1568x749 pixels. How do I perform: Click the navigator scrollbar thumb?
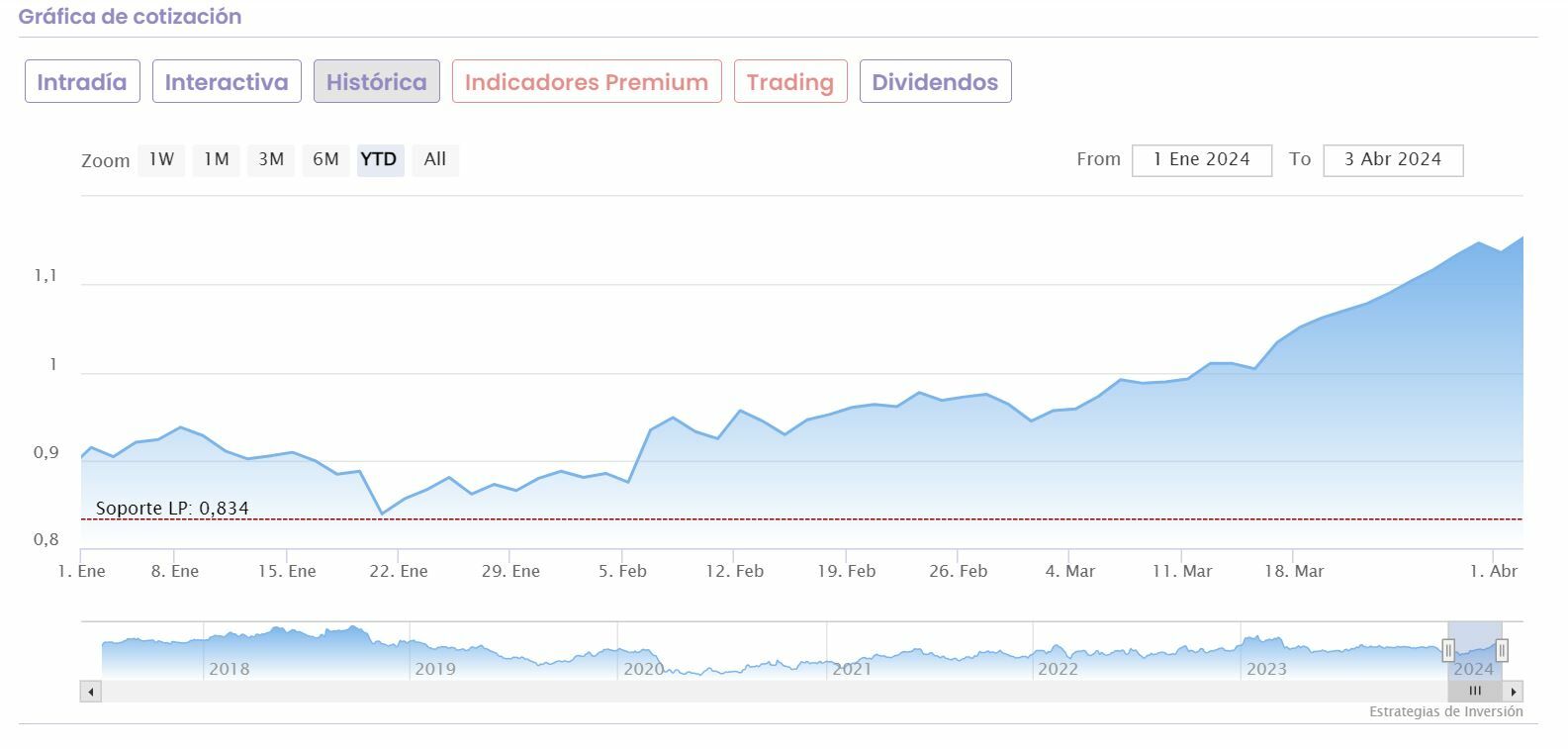1474,691
